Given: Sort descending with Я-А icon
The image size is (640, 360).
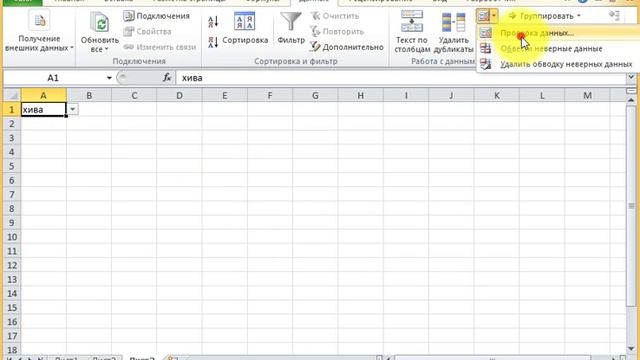Looking at the screenshot, I should (213, 42).
